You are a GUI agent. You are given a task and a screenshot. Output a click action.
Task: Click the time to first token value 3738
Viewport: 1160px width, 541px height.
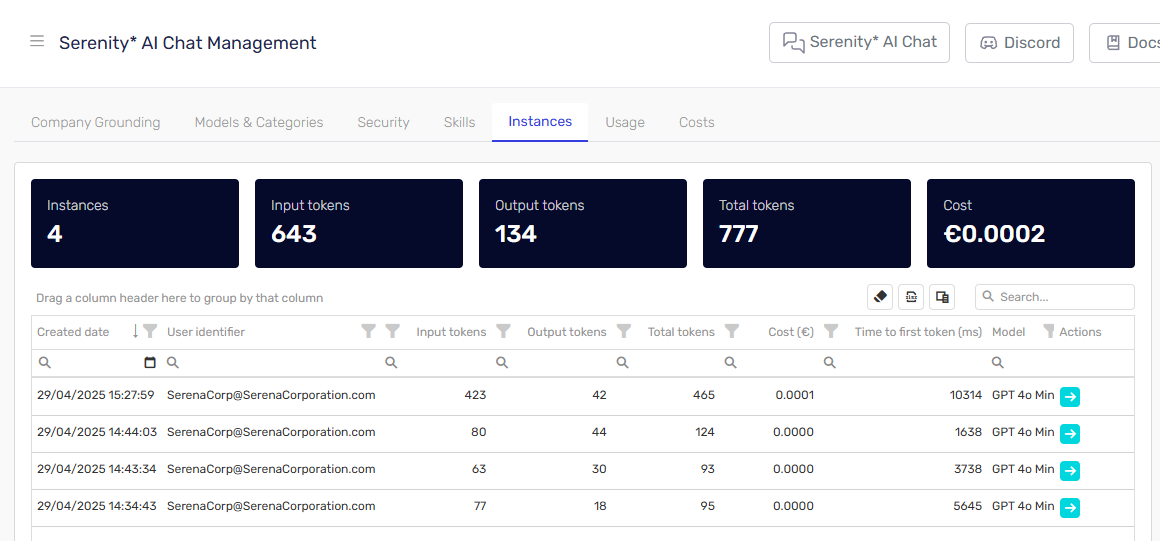pos(968,469)
